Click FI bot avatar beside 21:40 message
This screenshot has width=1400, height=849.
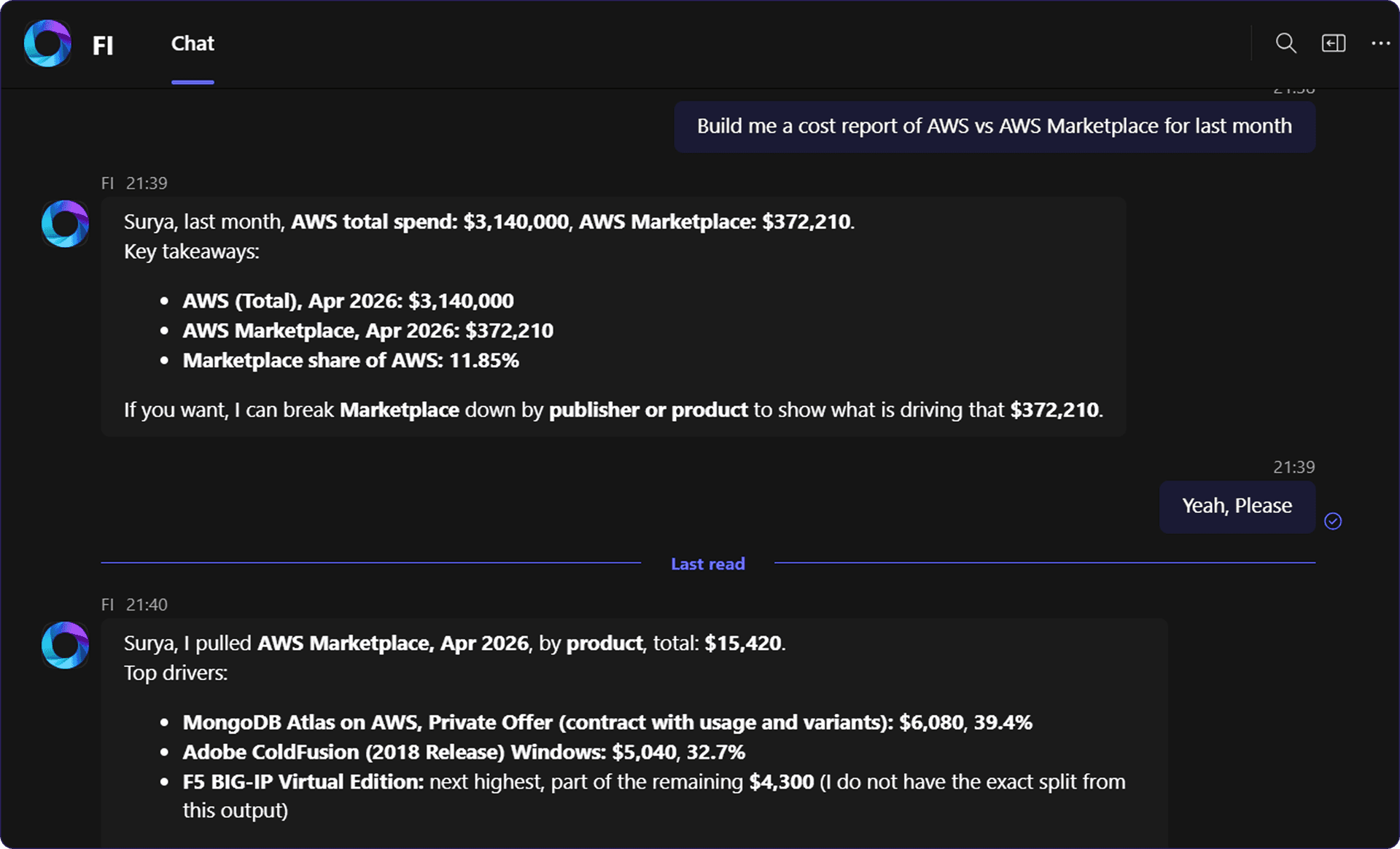pyautogui.click(x=65, y=645)
